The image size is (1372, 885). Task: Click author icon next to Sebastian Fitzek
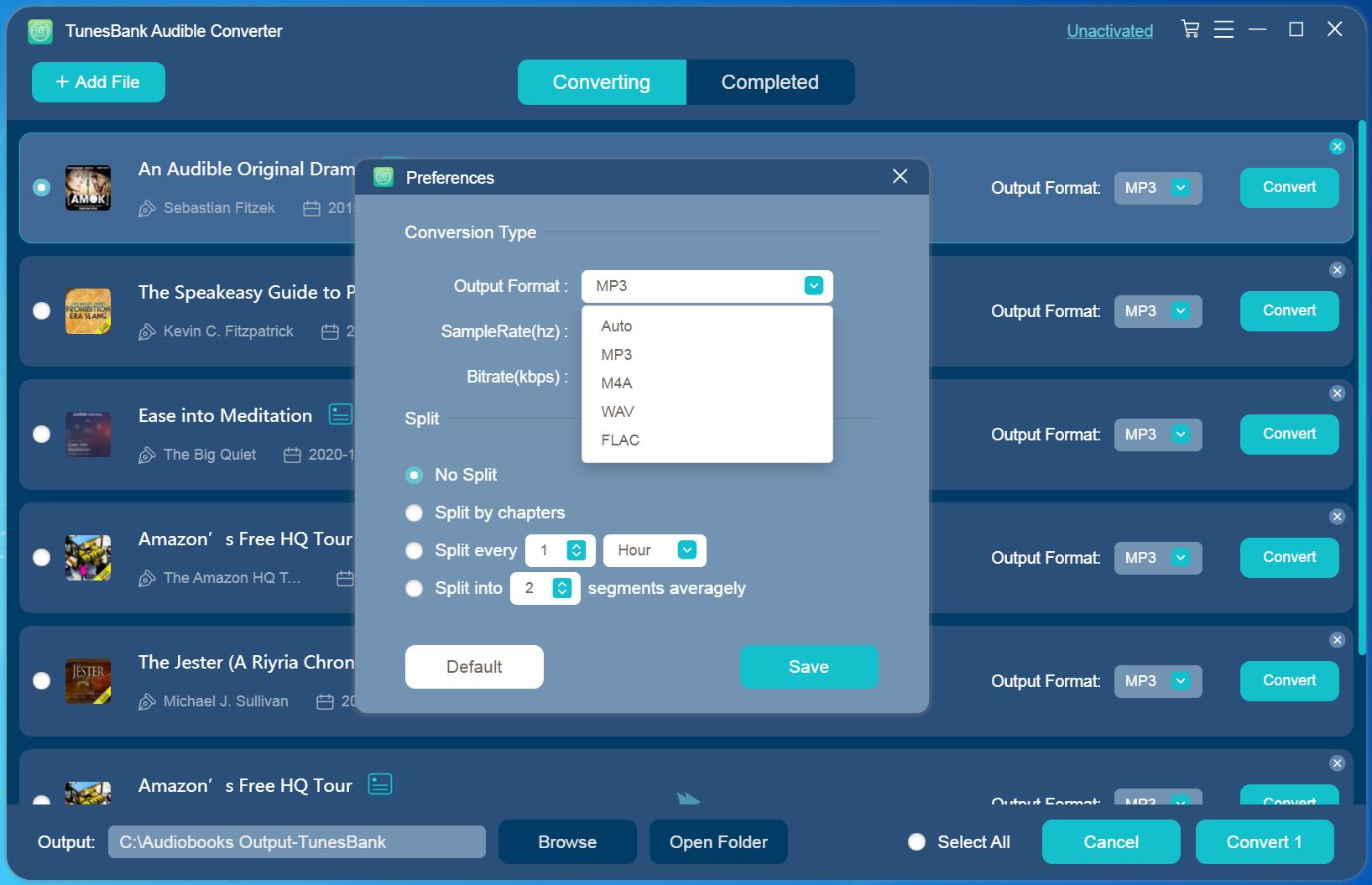147,208
